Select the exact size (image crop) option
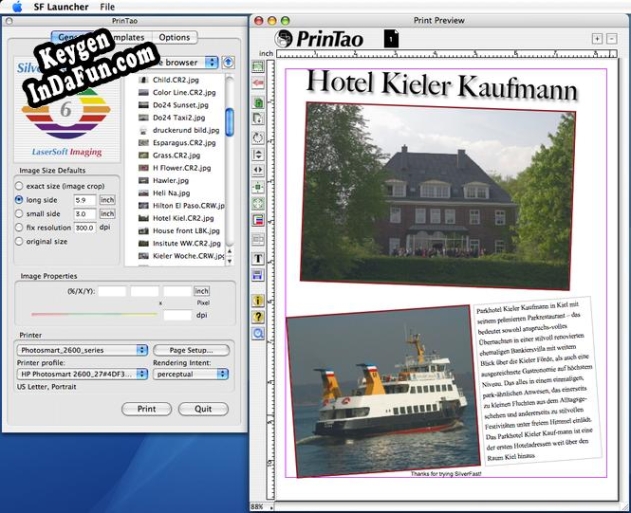The width and height of the screenshot is (631, 513). pyautogui.click(x=19, y=186)
